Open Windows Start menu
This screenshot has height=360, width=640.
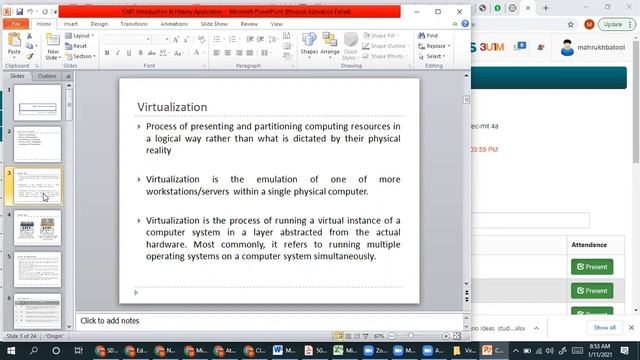click(11, 351)
